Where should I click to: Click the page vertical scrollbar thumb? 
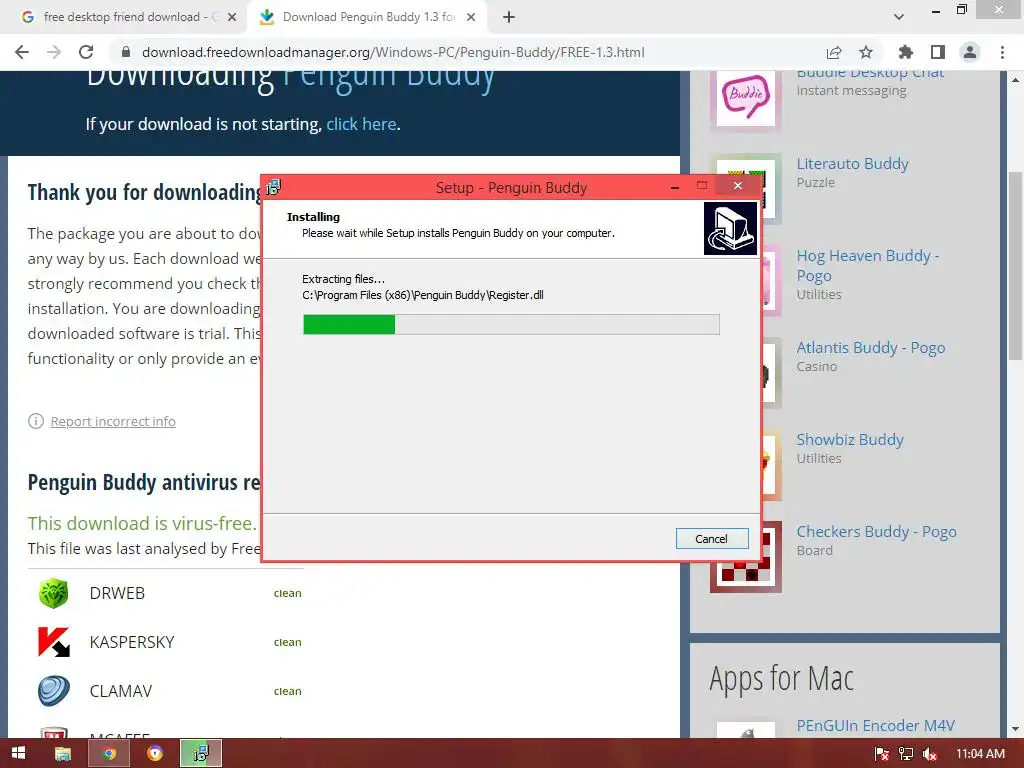point(1016,264)
